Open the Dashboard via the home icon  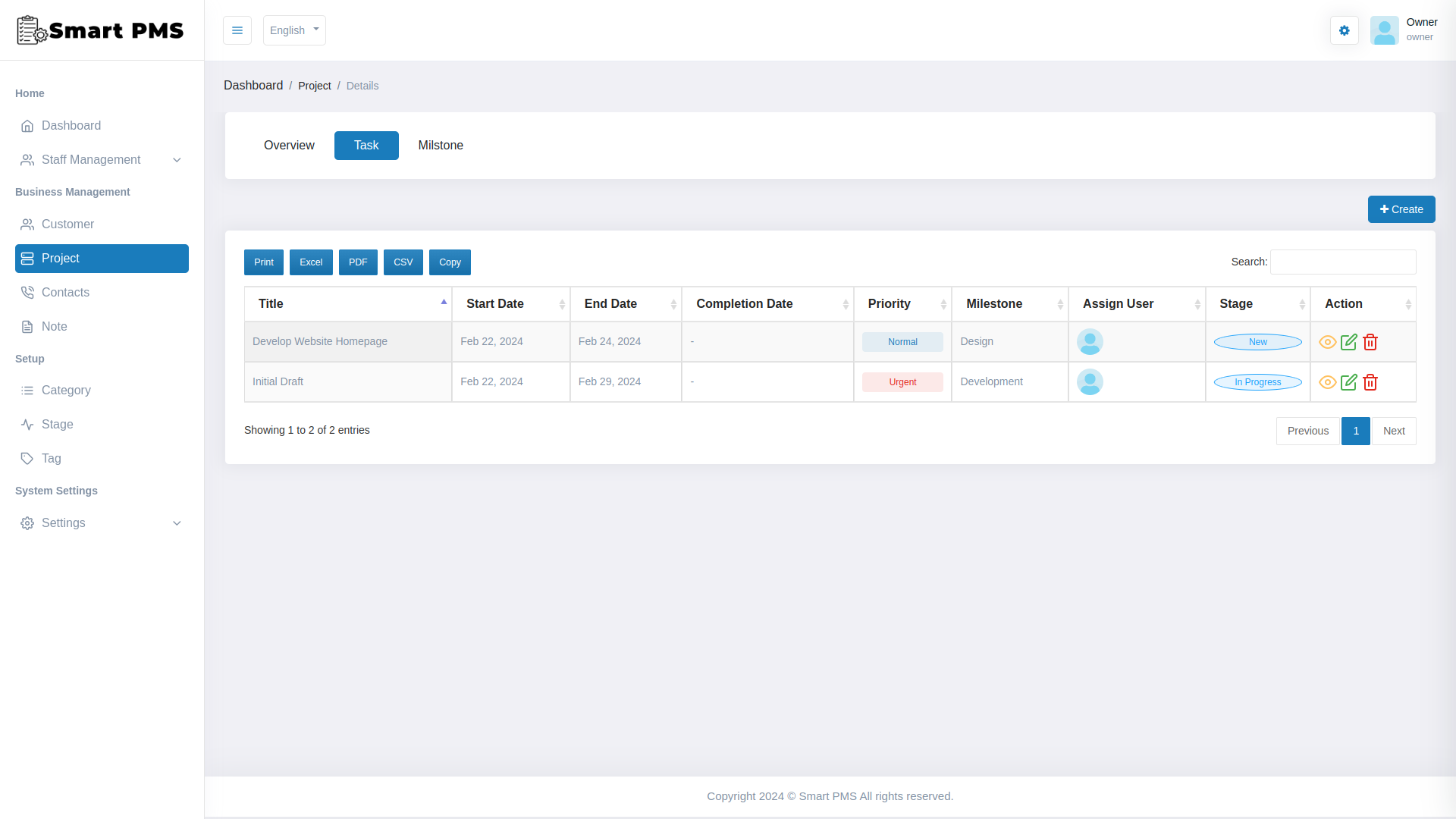pos(28,126)
